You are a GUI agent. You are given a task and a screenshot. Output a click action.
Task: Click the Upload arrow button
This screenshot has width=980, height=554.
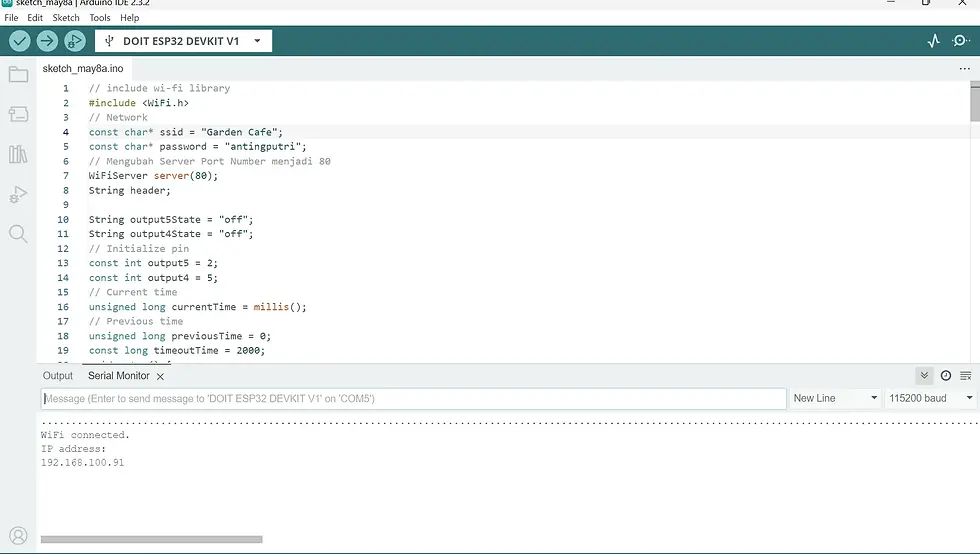pyautogui.click(x=47, y=41)
